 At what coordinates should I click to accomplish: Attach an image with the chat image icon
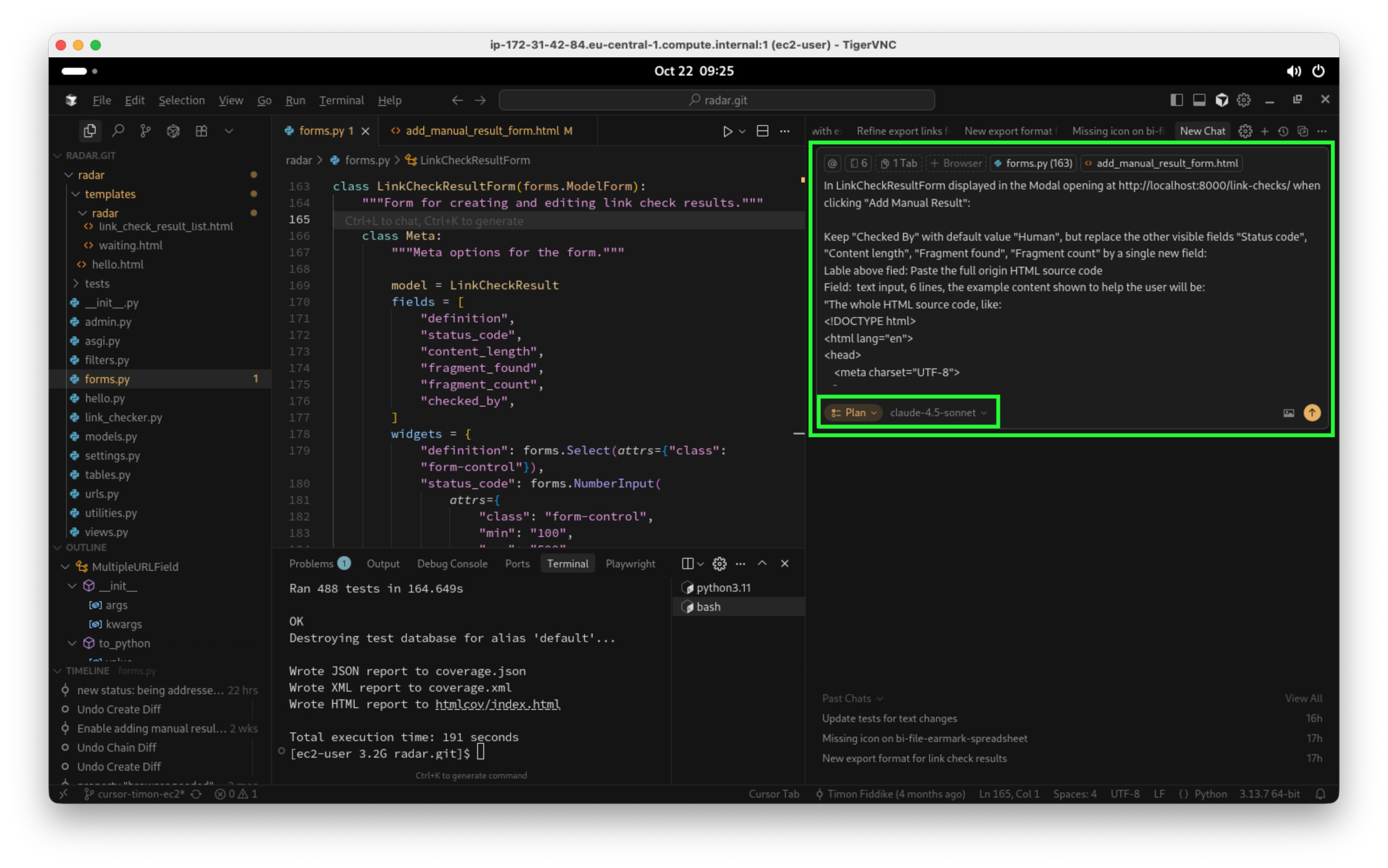(x=1288, y=413)
